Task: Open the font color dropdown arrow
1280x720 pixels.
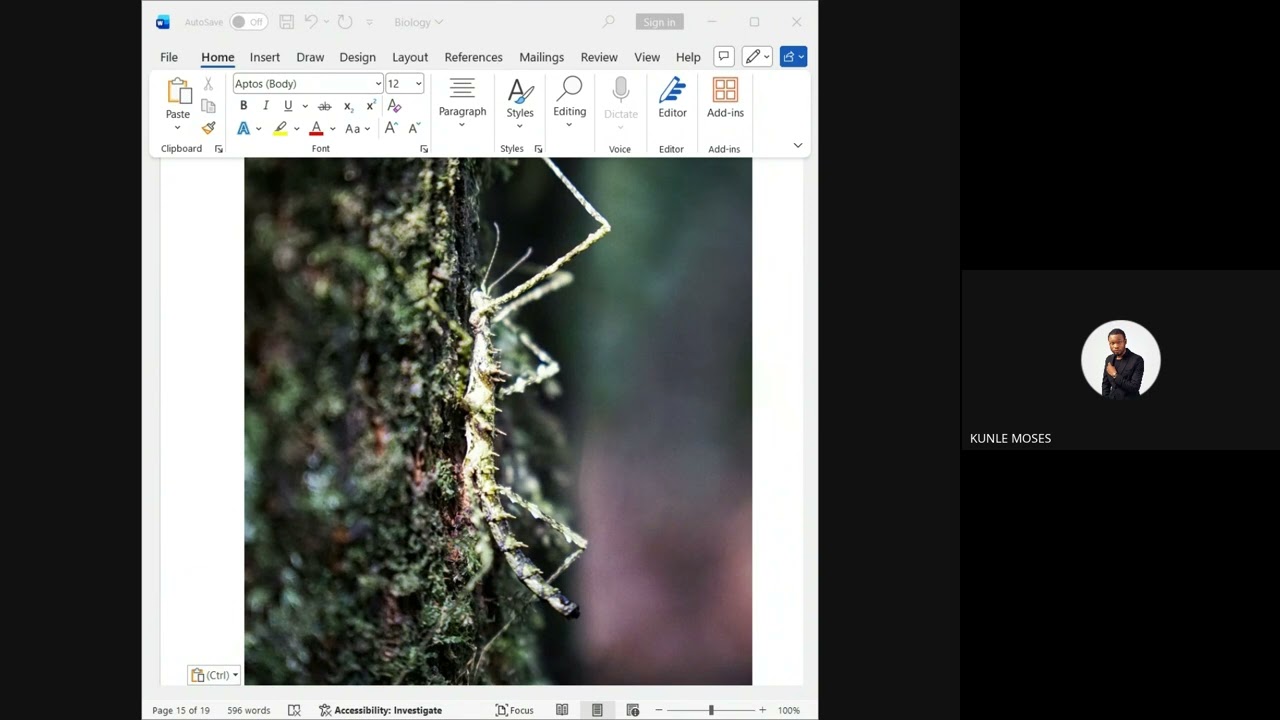Action: 332,129
